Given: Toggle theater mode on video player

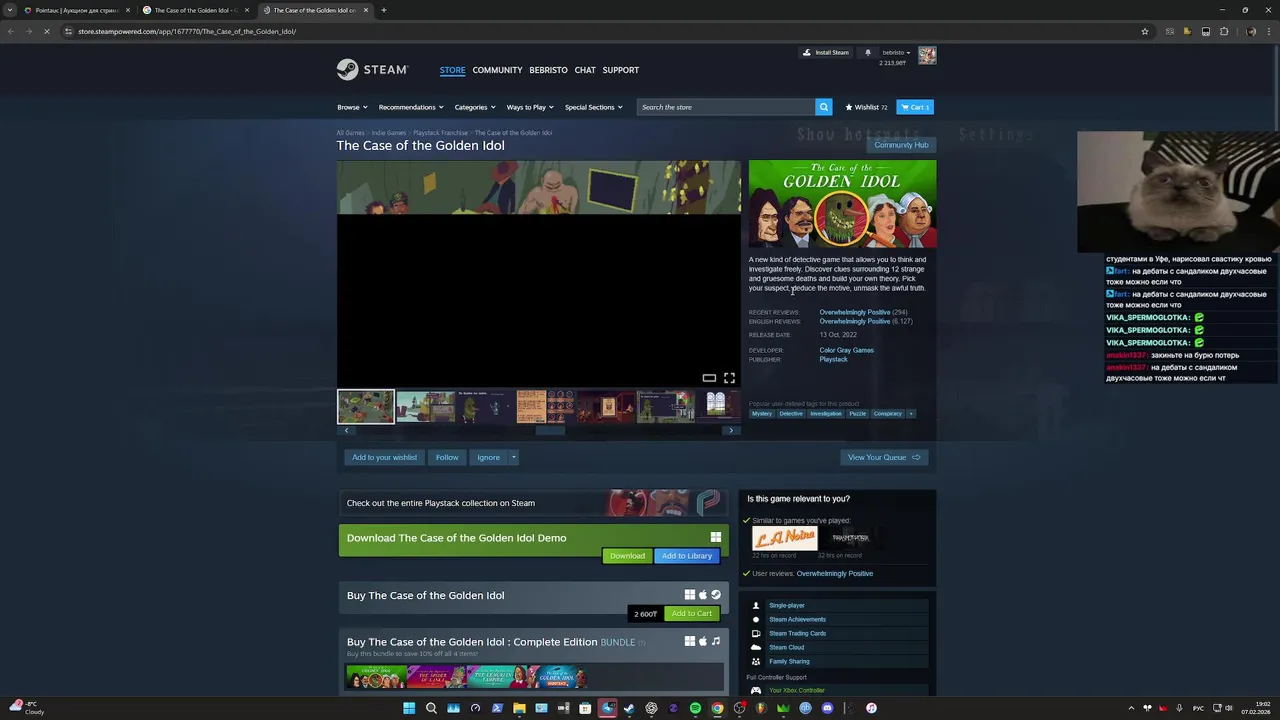Looking at the screenshot, I should click(709, 378).
